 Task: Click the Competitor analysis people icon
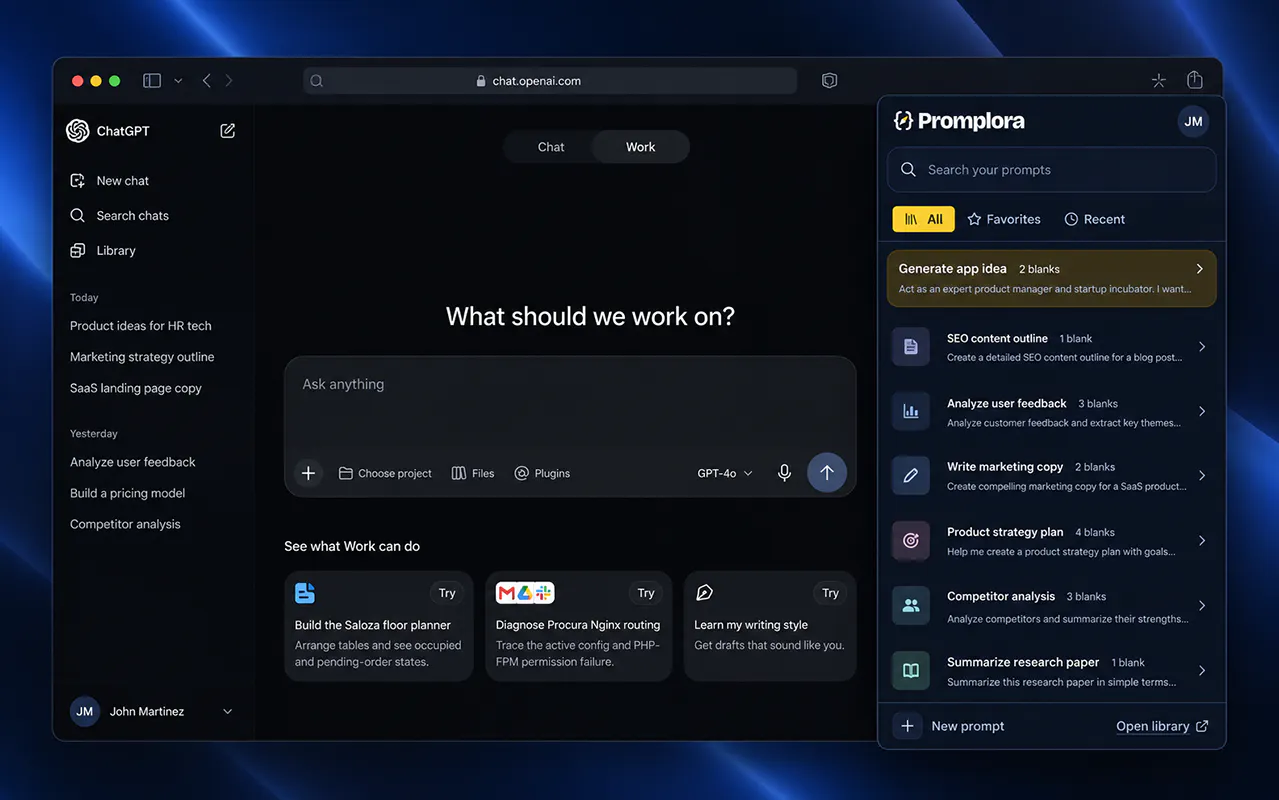click(x=911, y=606)
